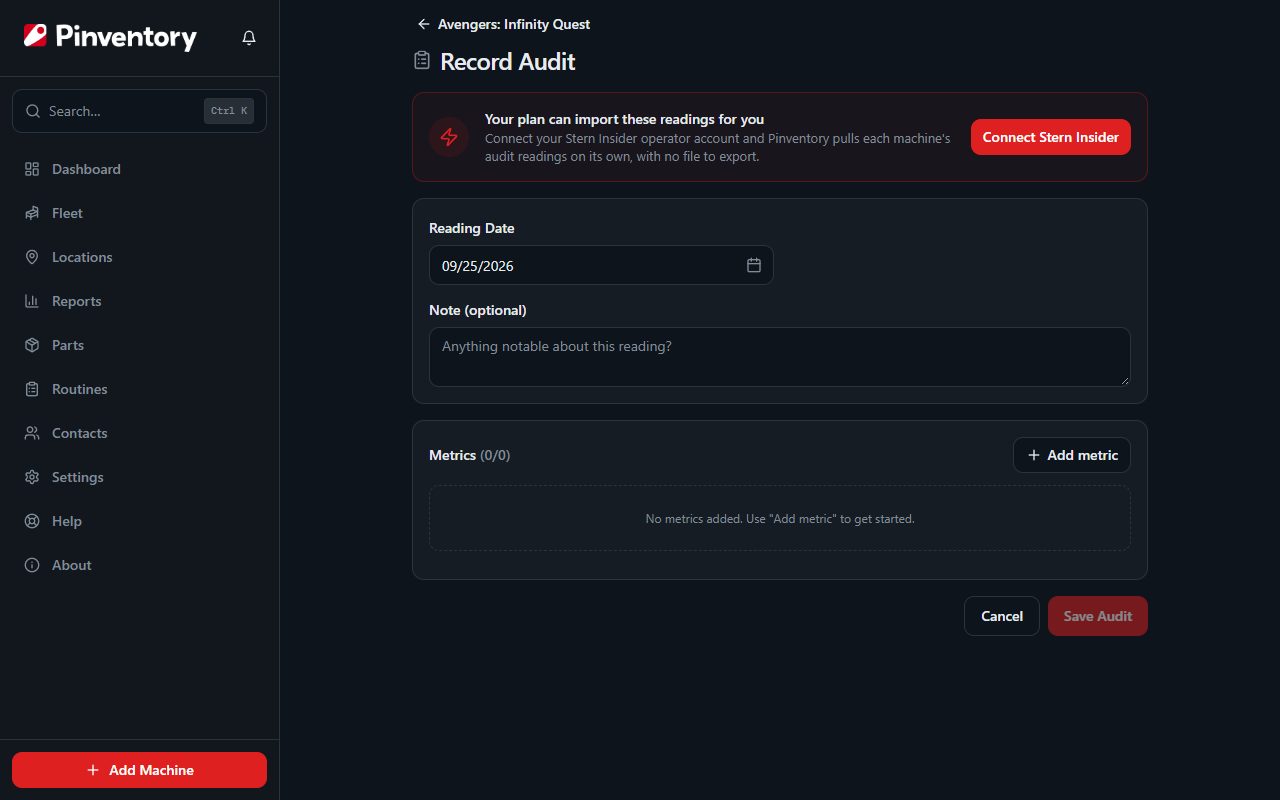The width and height of the screenshot is (1280, 800).
Task: Click the Settings gear icon
Action: point(32,477)
